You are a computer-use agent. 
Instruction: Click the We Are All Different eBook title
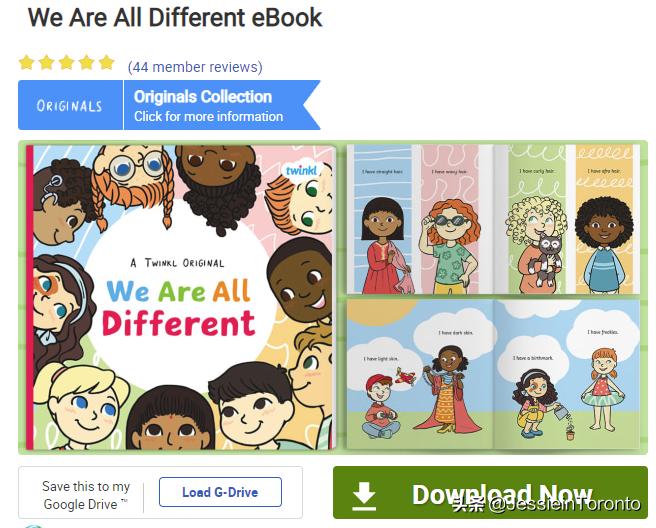point(175,18)
